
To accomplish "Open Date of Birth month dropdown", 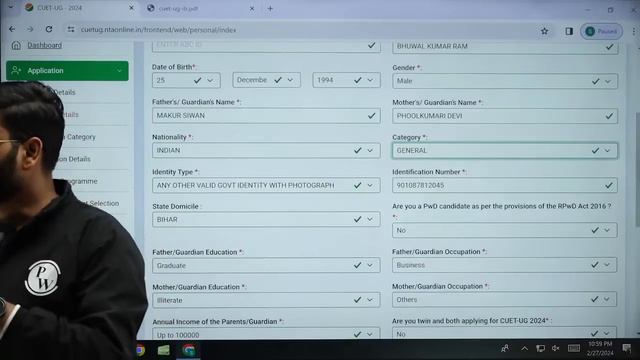I will (x=267, y=80).
